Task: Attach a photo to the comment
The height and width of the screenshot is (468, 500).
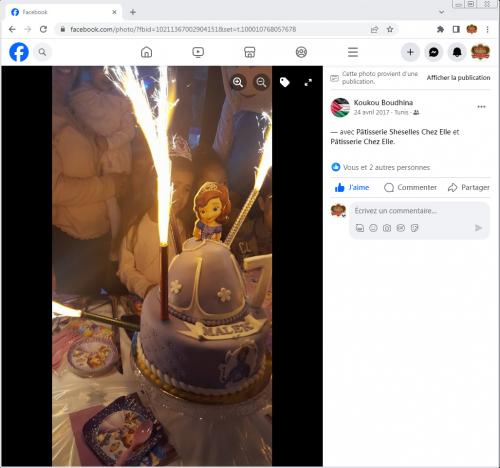Action: pyautogui.click(x=387, y=228)
